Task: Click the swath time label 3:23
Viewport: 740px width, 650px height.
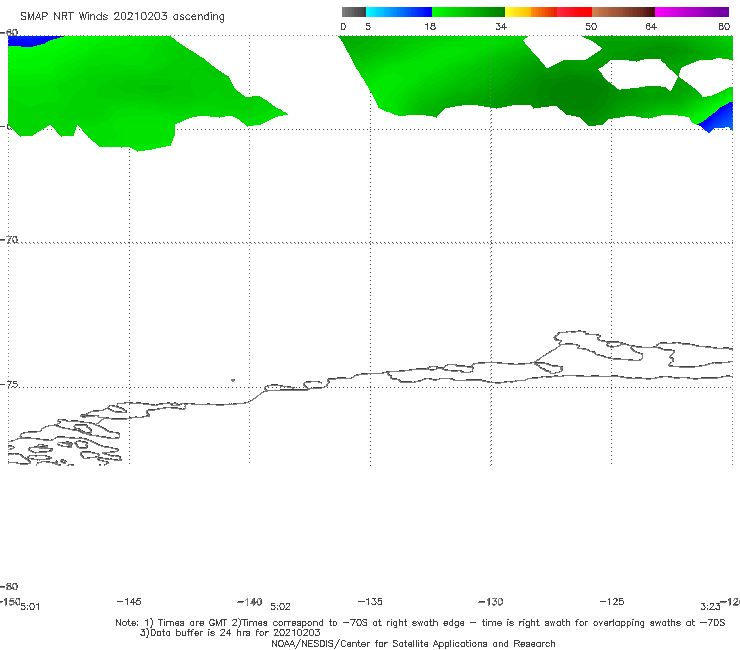Action: [710, 607]
